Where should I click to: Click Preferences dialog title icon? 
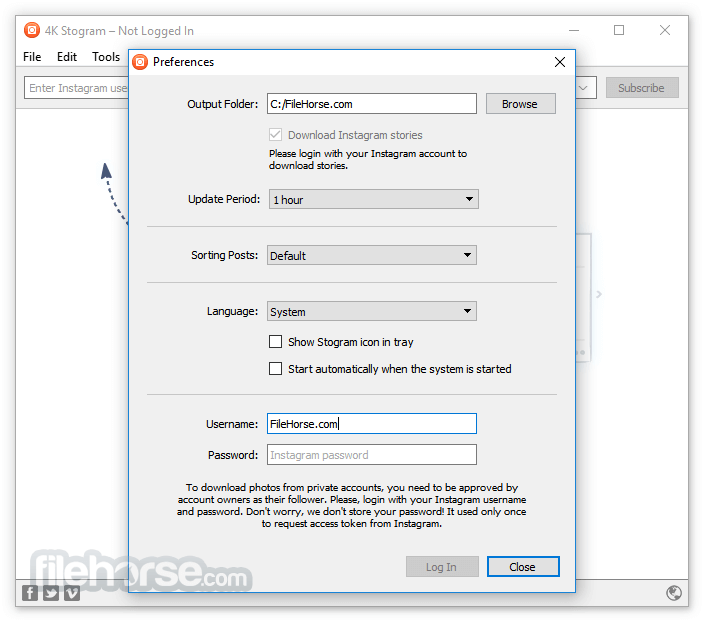pyautogui.click(x=140, y=62)
